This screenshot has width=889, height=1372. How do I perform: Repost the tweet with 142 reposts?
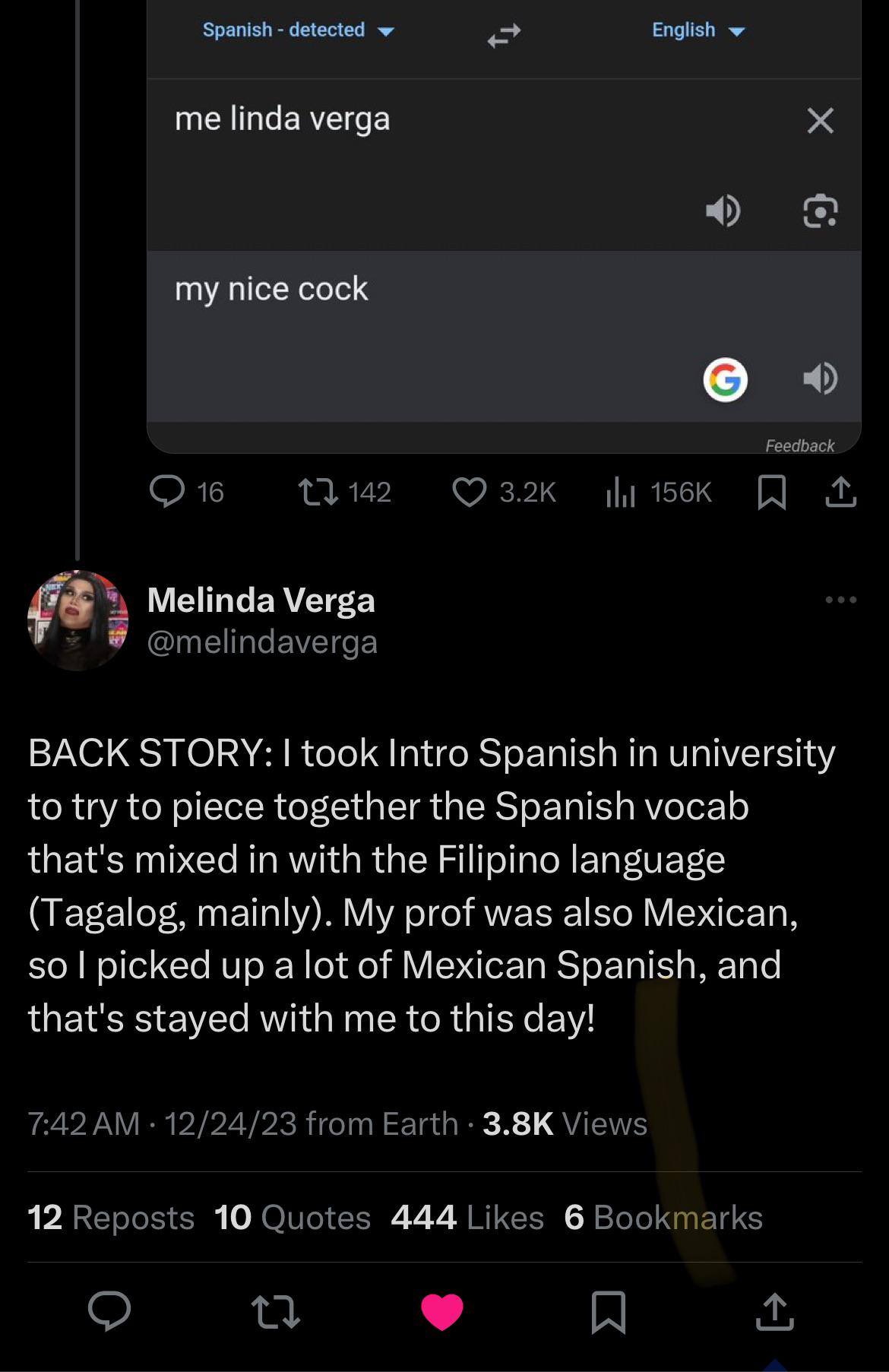(x=318, y=492)
